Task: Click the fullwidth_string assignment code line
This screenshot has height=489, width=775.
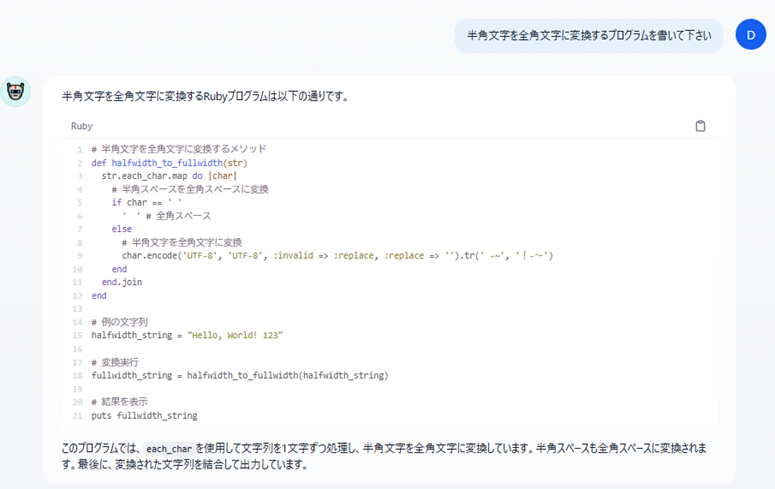Action: tap(239, 375)
